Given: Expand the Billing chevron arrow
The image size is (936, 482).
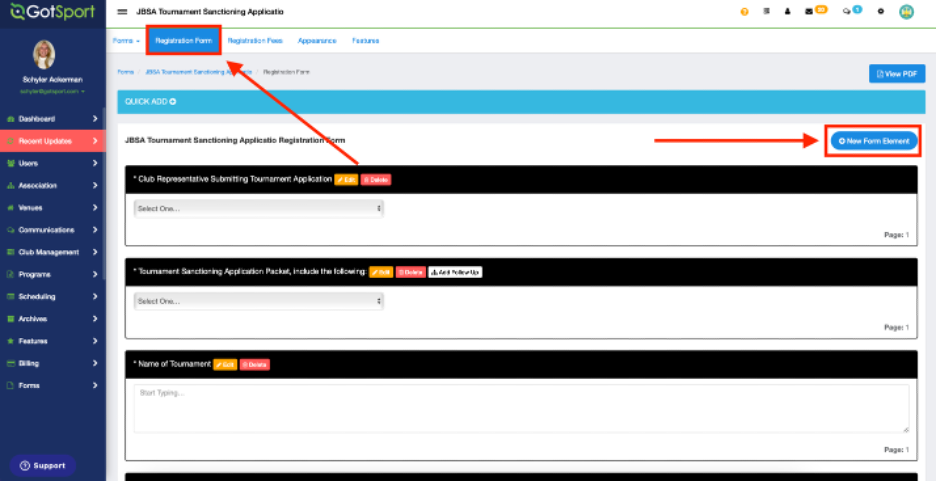Looking at the screenshot, I should (95, 363).
